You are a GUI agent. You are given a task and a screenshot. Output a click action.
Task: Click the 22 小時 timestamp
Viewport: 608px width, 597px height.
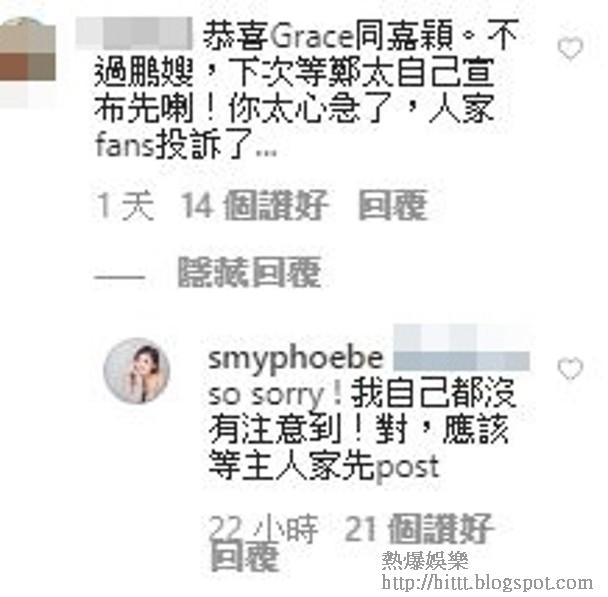point(264,529)
